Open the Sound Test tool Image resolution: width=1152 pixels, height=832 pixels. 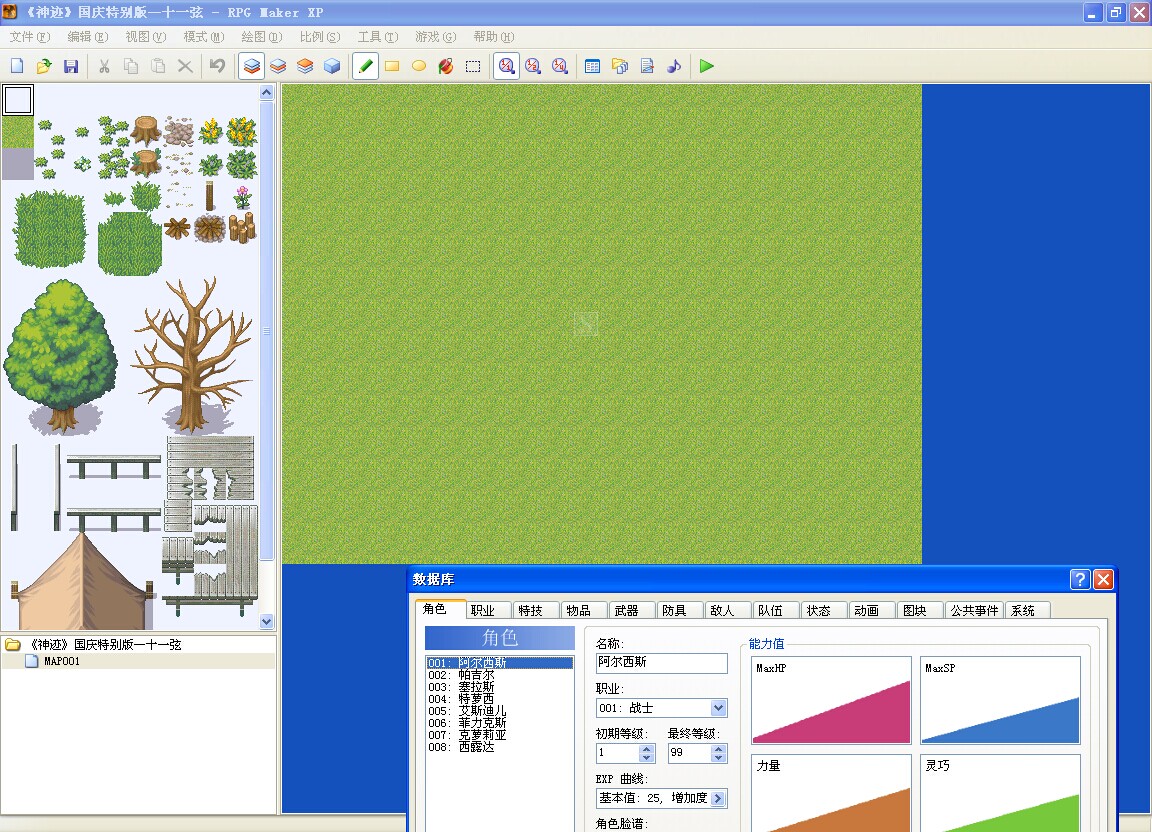(x=674, y=66)
